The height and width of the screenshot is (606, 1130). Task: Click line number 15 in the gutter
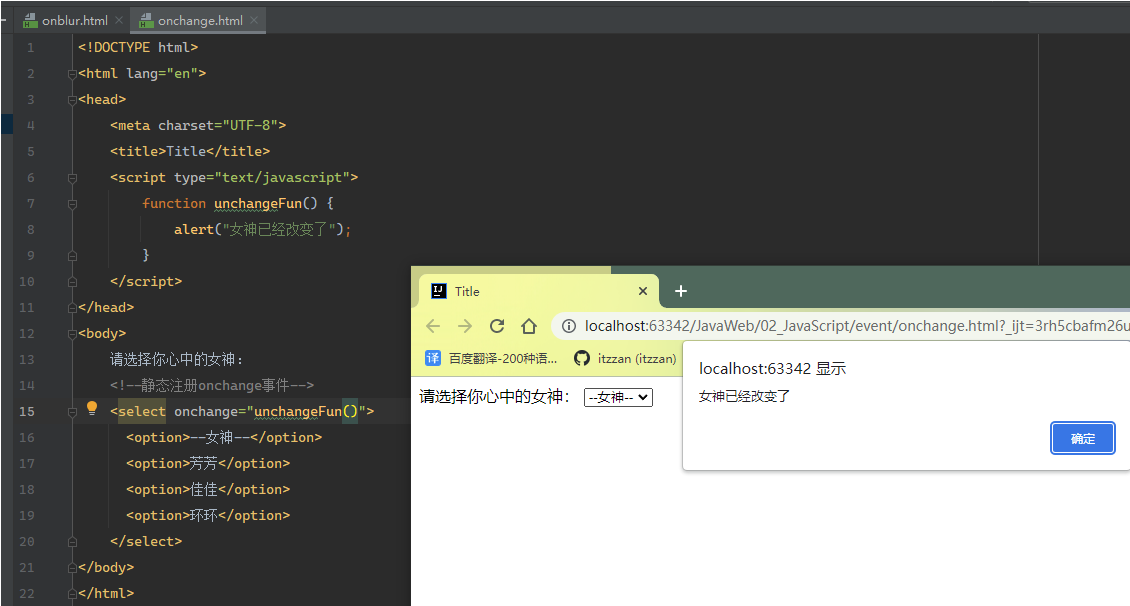pyautogui.click(x=27, y=411)
